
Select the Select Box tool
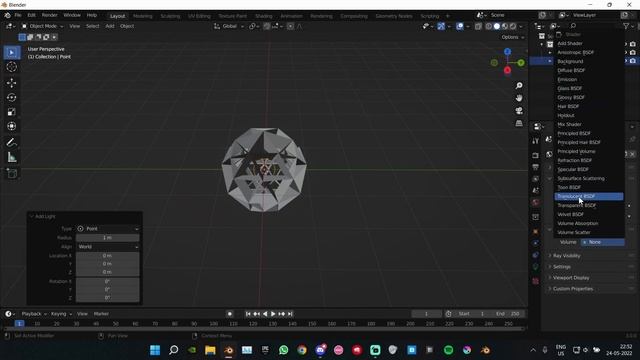point(11,53)
